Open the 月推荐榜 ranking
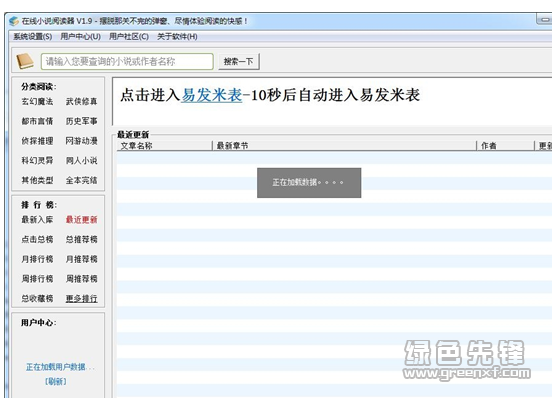This screenshot has height=398, width=552. [x=81, y=259]
